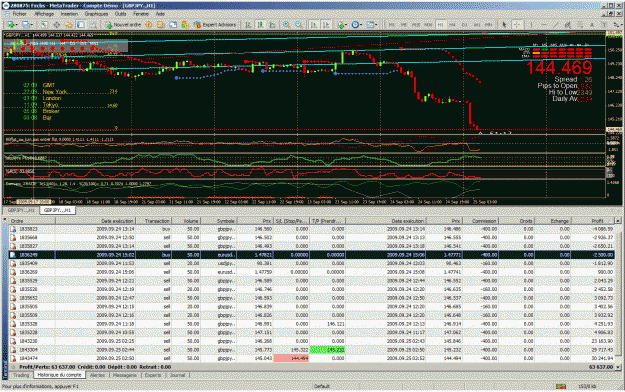Expand the arrows objects dropdown
This screenshot has height=392, width=625.
point(621,25)
